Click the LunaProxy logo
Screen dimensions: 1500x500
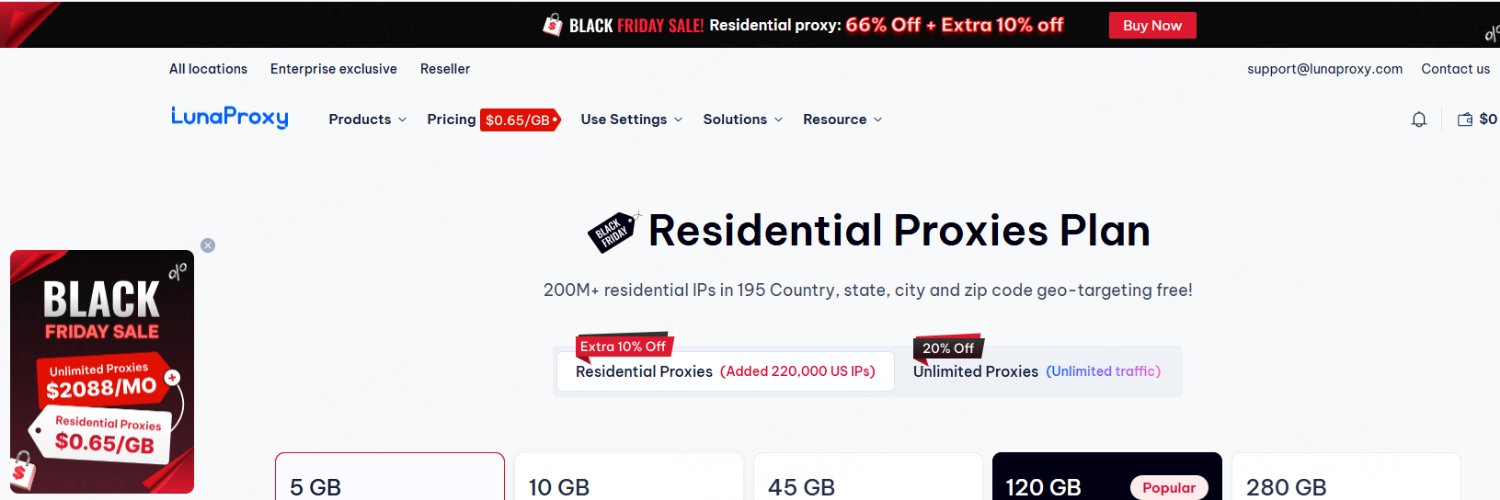pos(229,118)
